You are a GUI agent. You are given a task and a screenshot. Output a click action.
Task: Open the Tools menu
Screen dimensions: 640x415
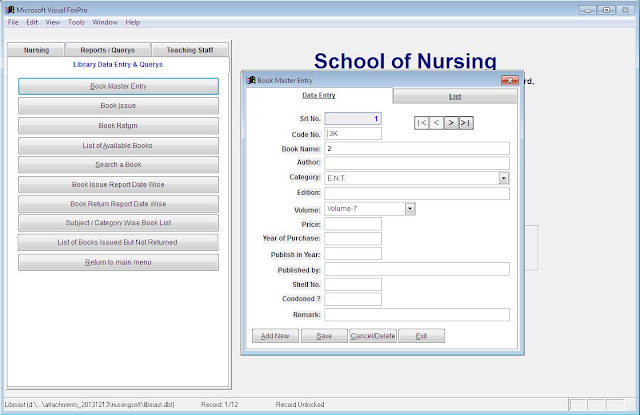76,22
